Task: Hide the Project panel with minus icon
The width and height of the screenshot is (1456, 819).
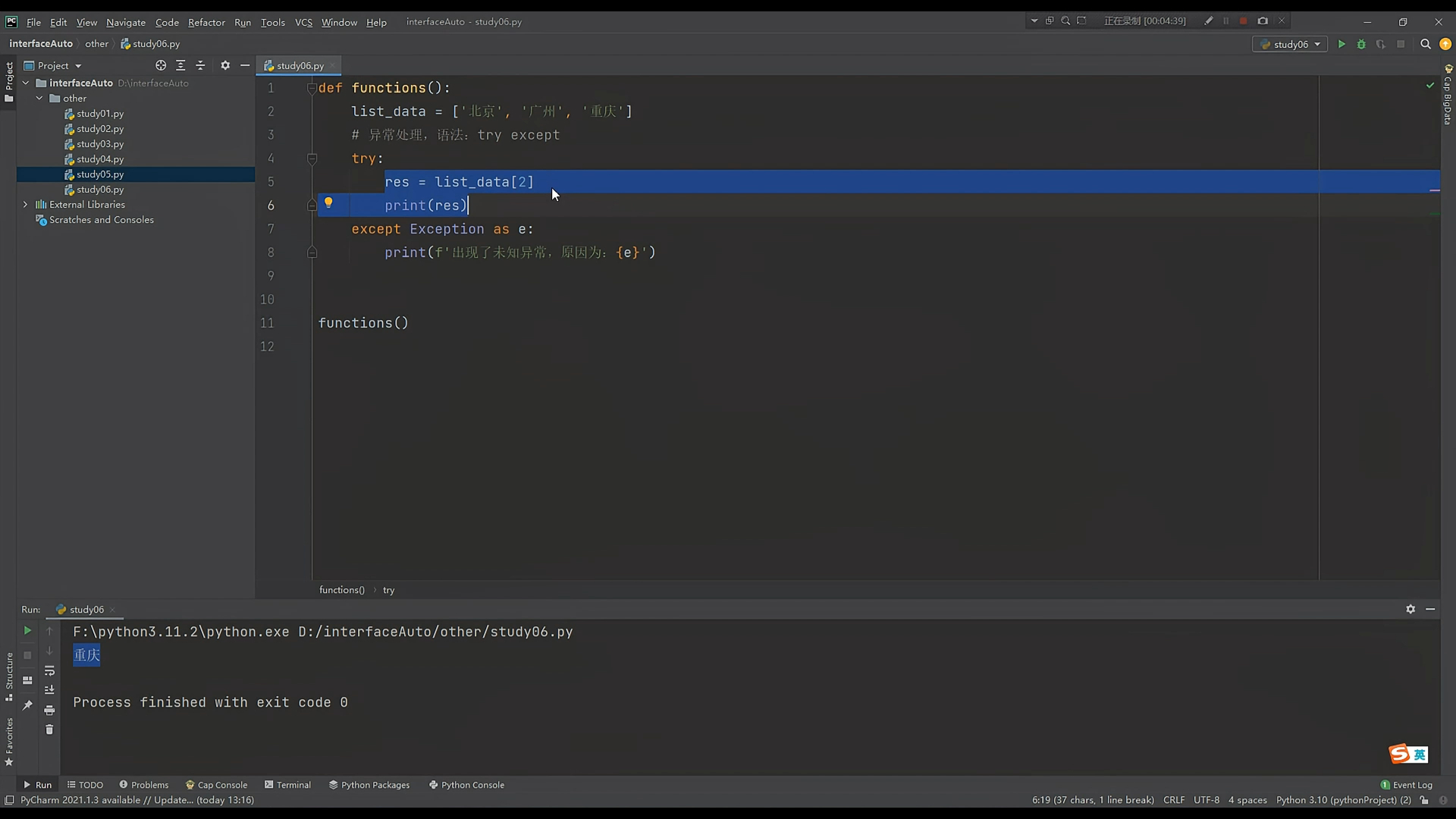Action: point(245,65)
